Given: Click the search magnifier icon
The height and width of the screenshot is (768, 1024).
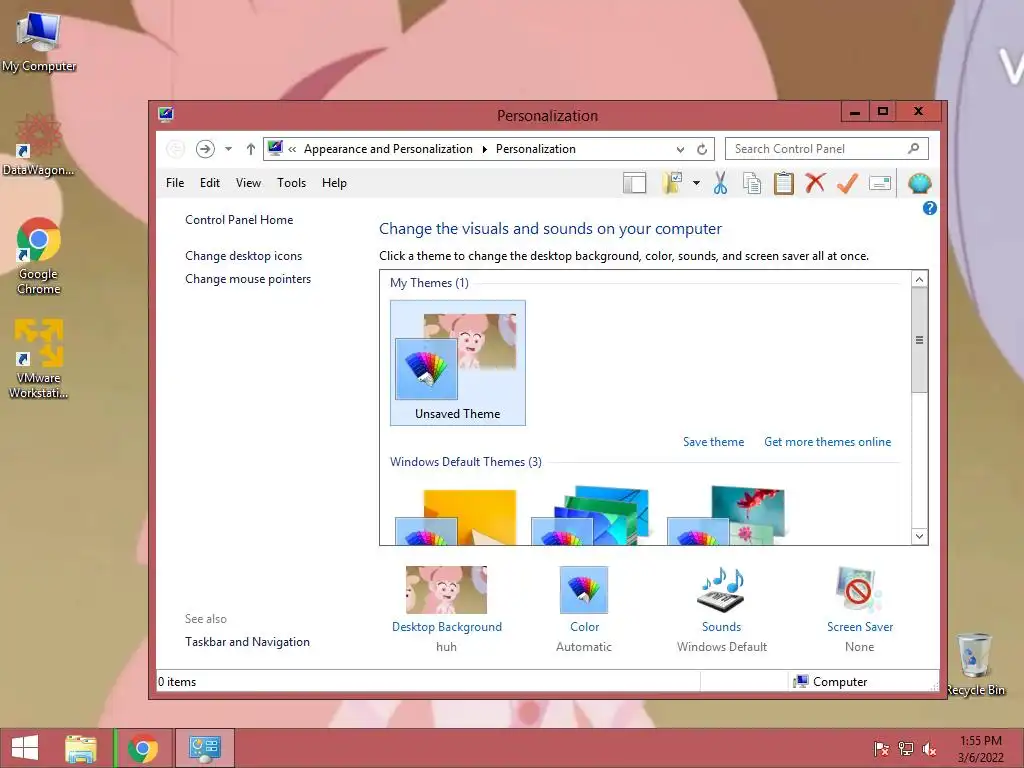Looking at the screenshot, I should point(914,149).
